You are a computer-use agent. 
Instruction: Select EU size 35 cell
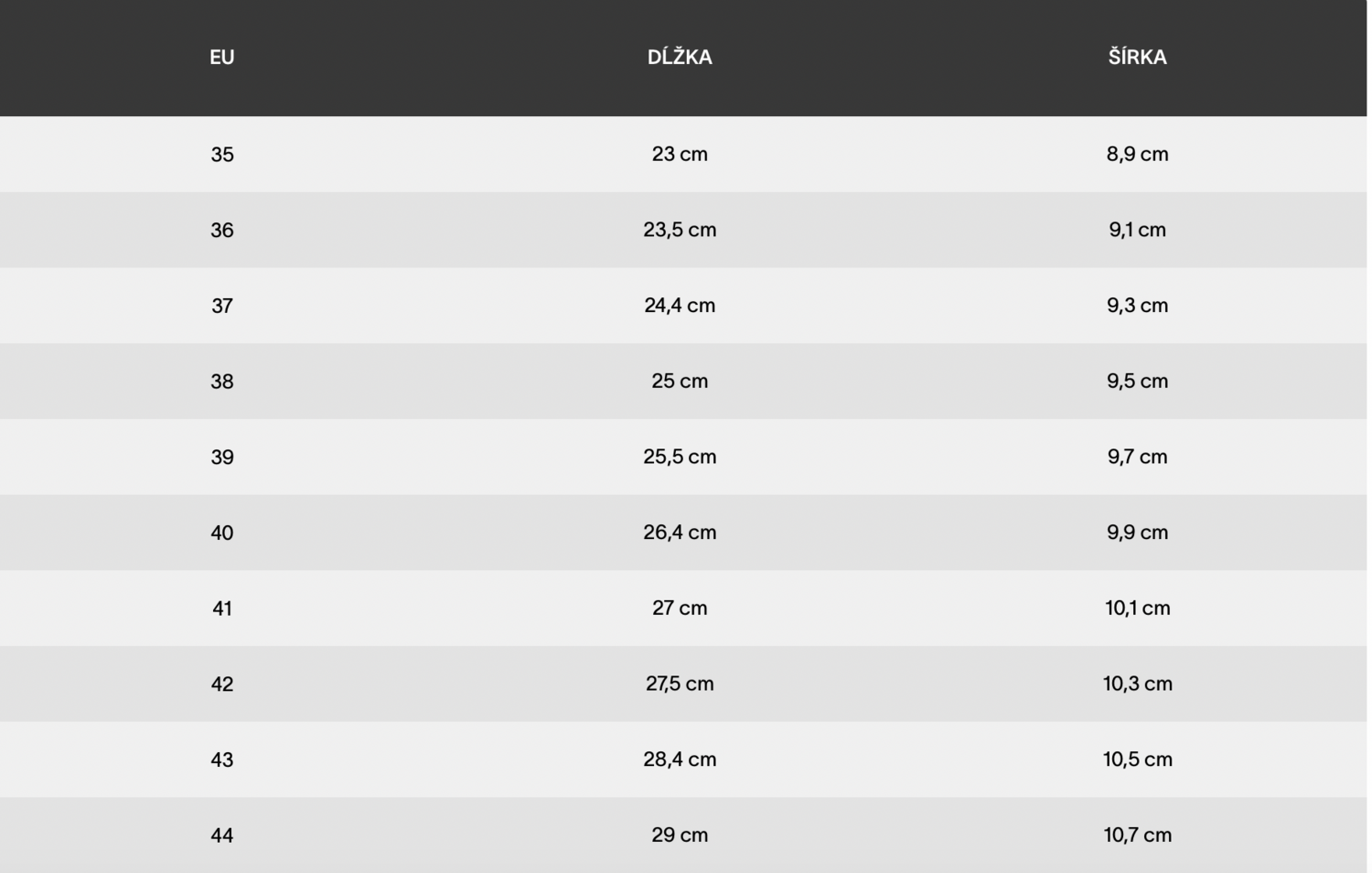coord(222,155)
